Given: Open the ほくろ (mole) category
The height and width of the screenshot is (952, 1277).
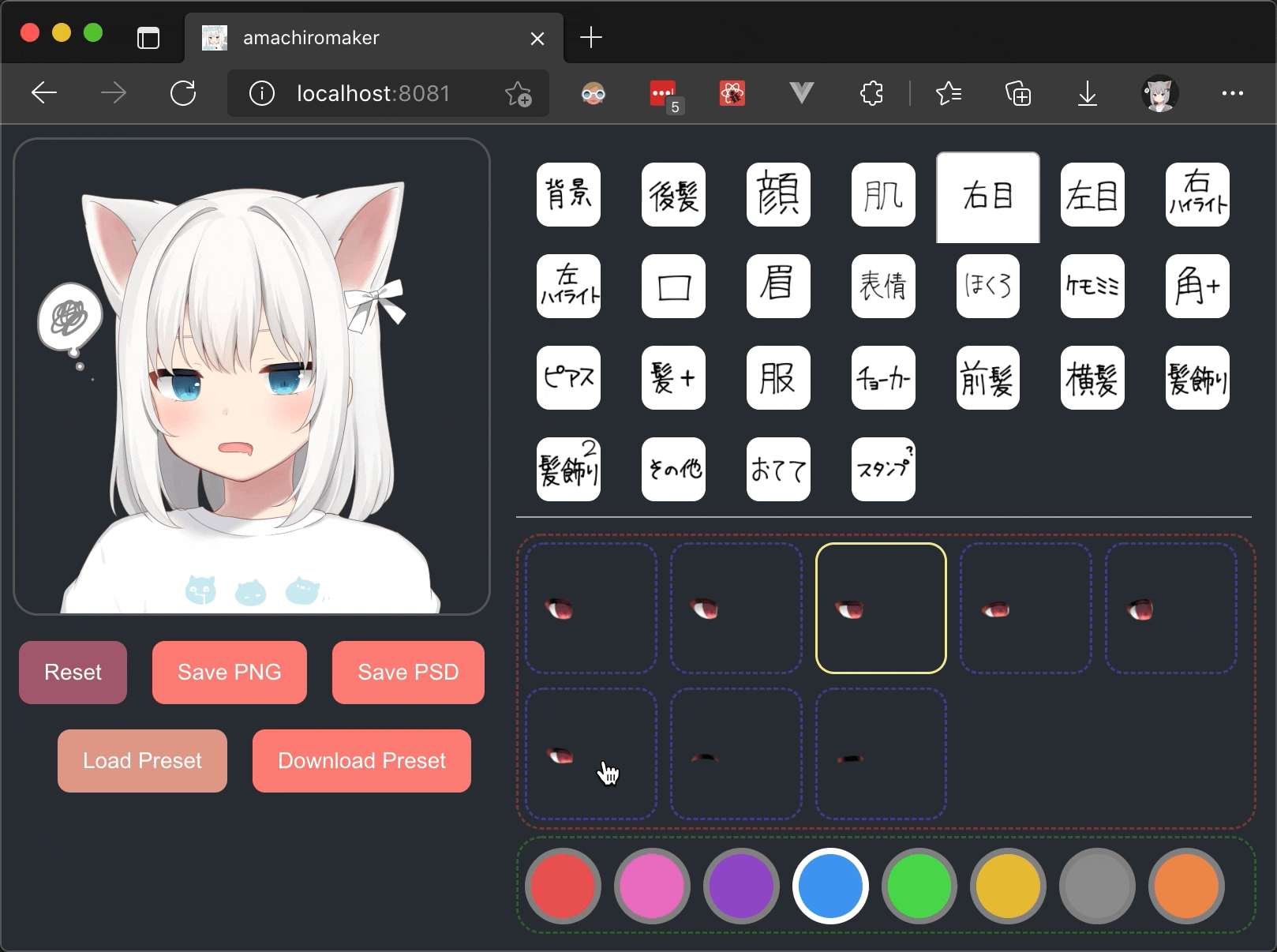Looking at the screenshot, I should [988, 287].
